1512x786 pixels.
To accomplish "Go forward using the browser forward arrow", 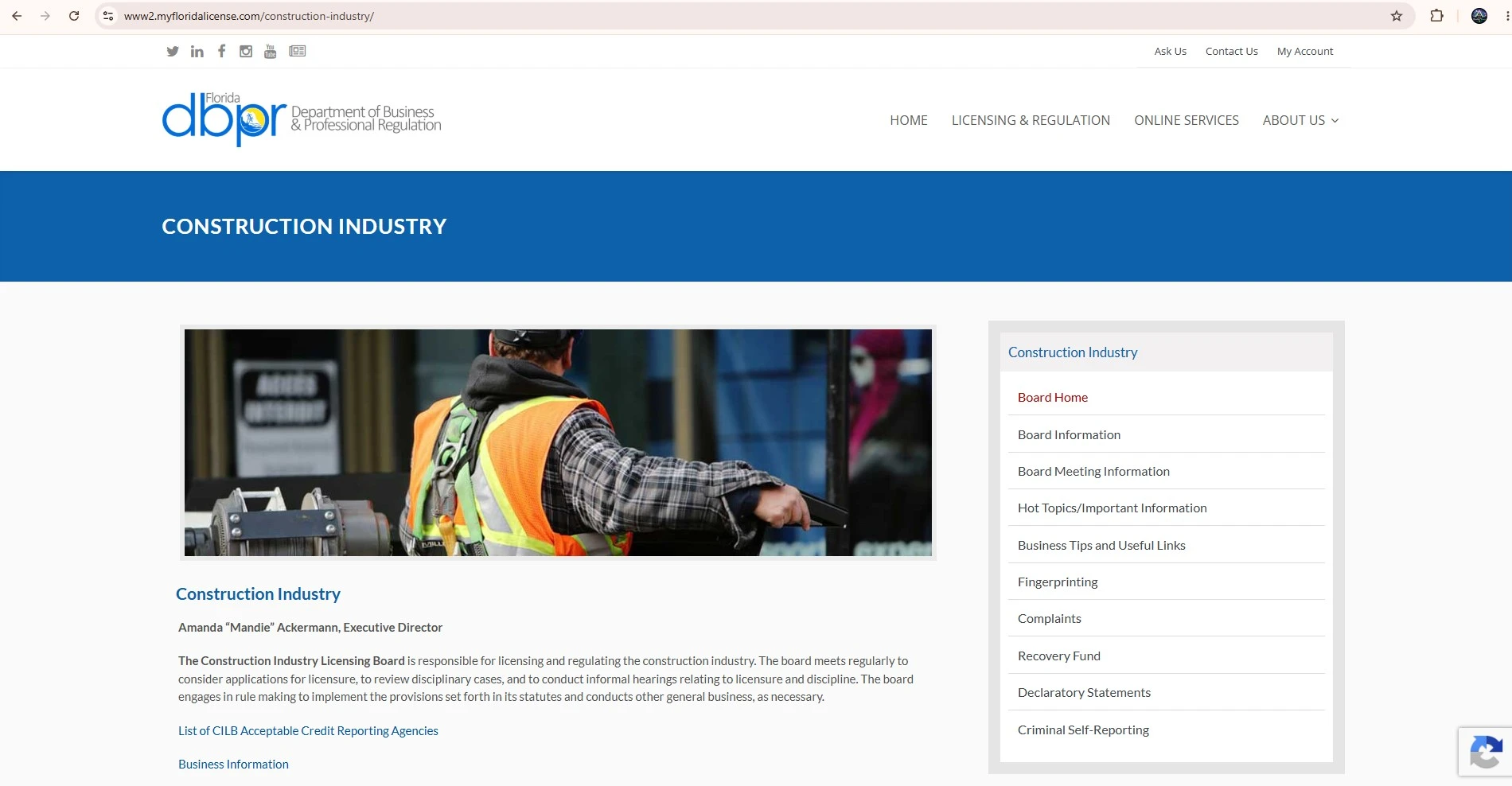I will [x=45, y=16].
